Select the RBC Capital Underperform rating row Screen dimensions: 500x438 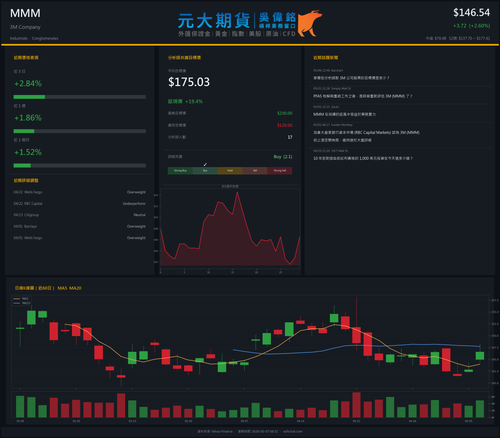[80, 204]
